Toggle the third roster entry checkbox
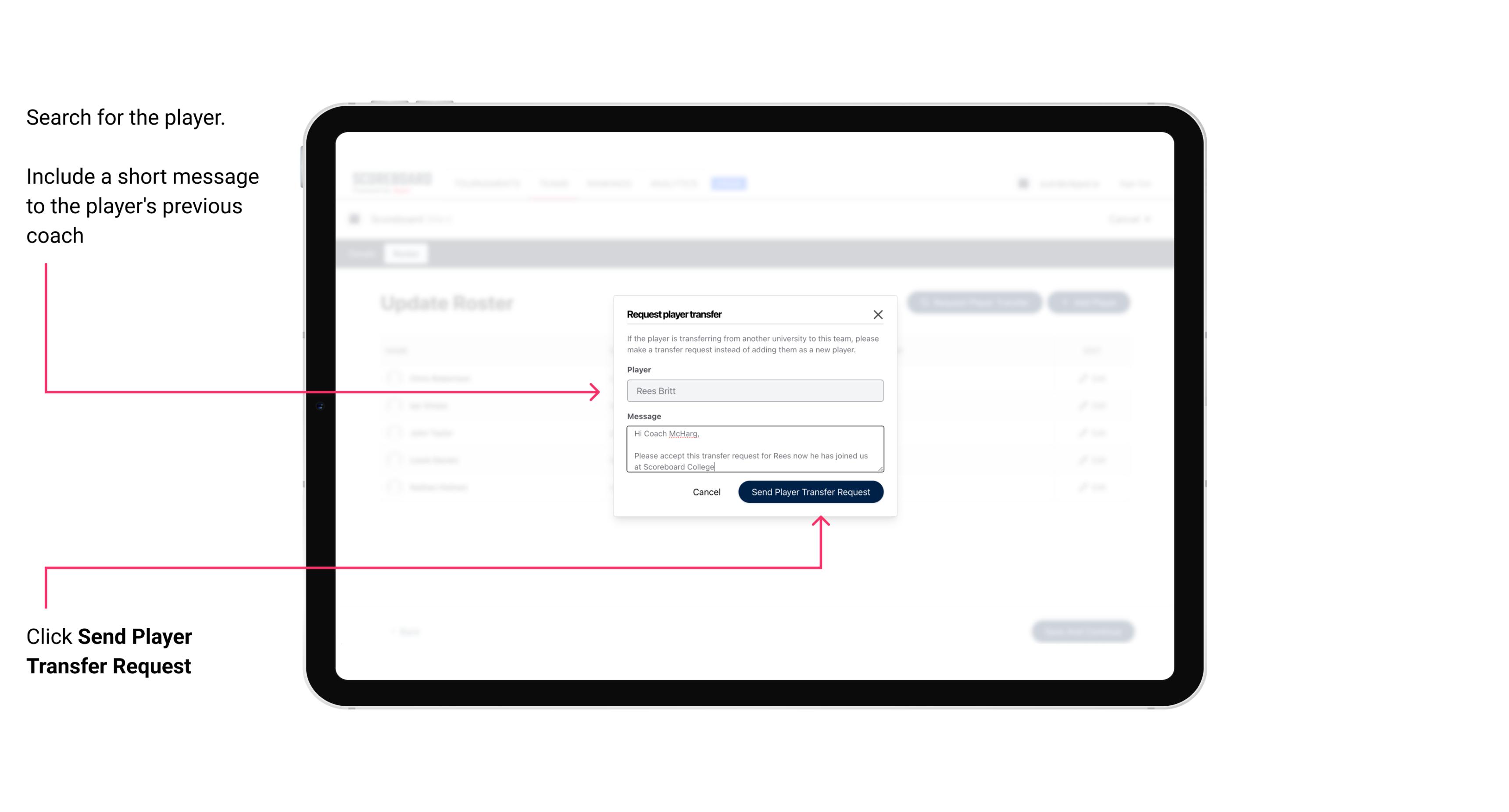Viewport: 1509px width, 812px height. [394, 433]
